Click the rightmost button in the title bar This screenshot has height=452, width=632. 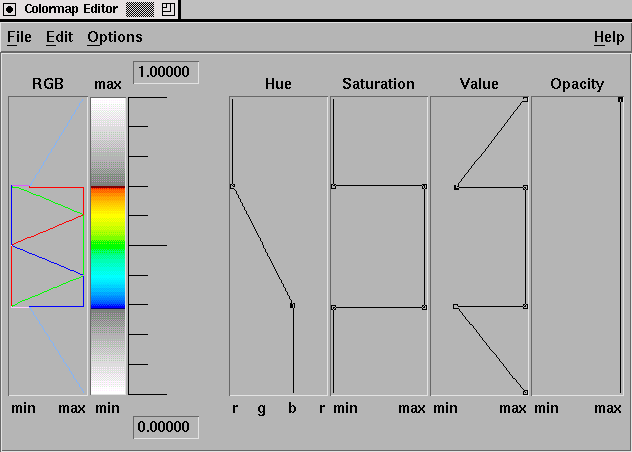168,8
